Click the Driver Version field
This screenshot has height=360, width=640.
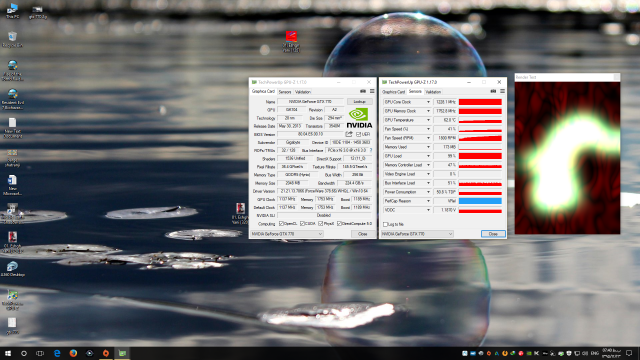(325, 191)
